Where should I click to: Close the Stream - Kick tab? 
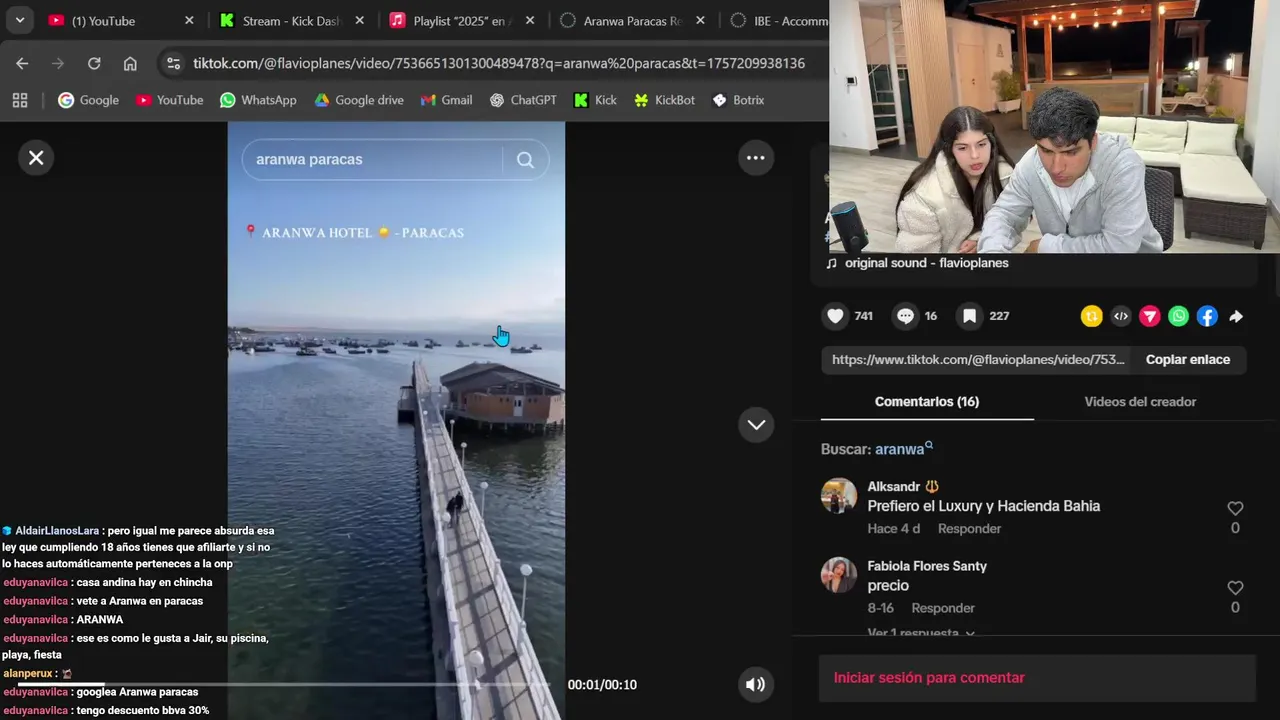point(359,21)
